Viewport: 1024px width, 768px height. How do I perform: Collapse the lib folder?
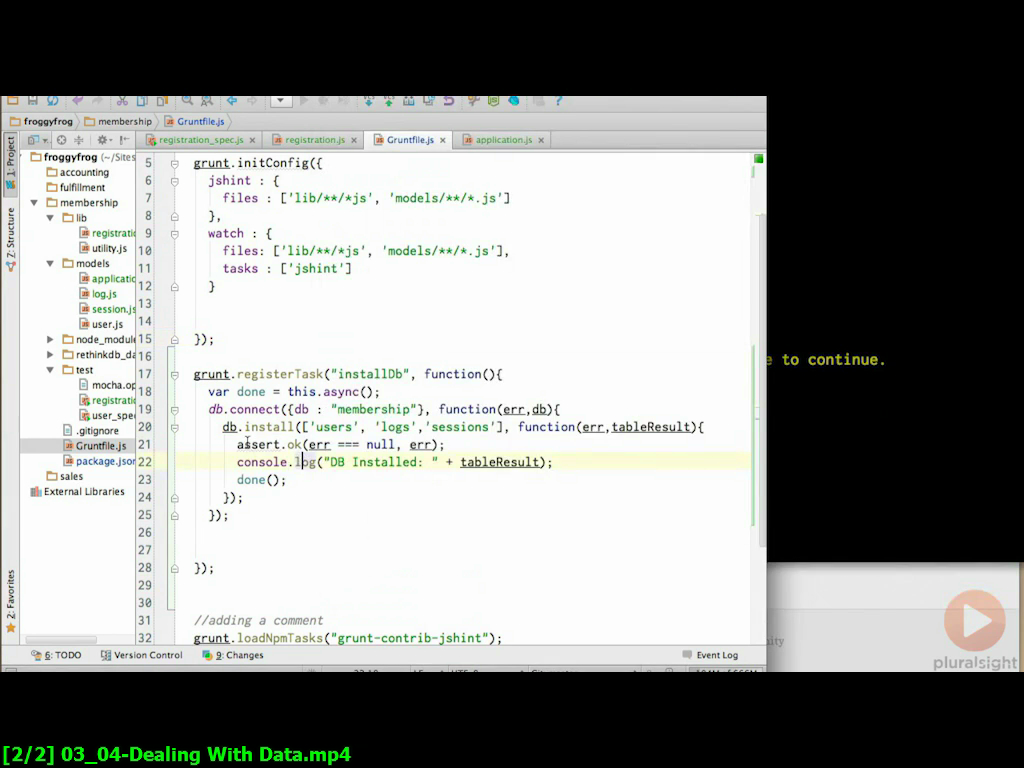pyautogui.click(x=50, y=218)
